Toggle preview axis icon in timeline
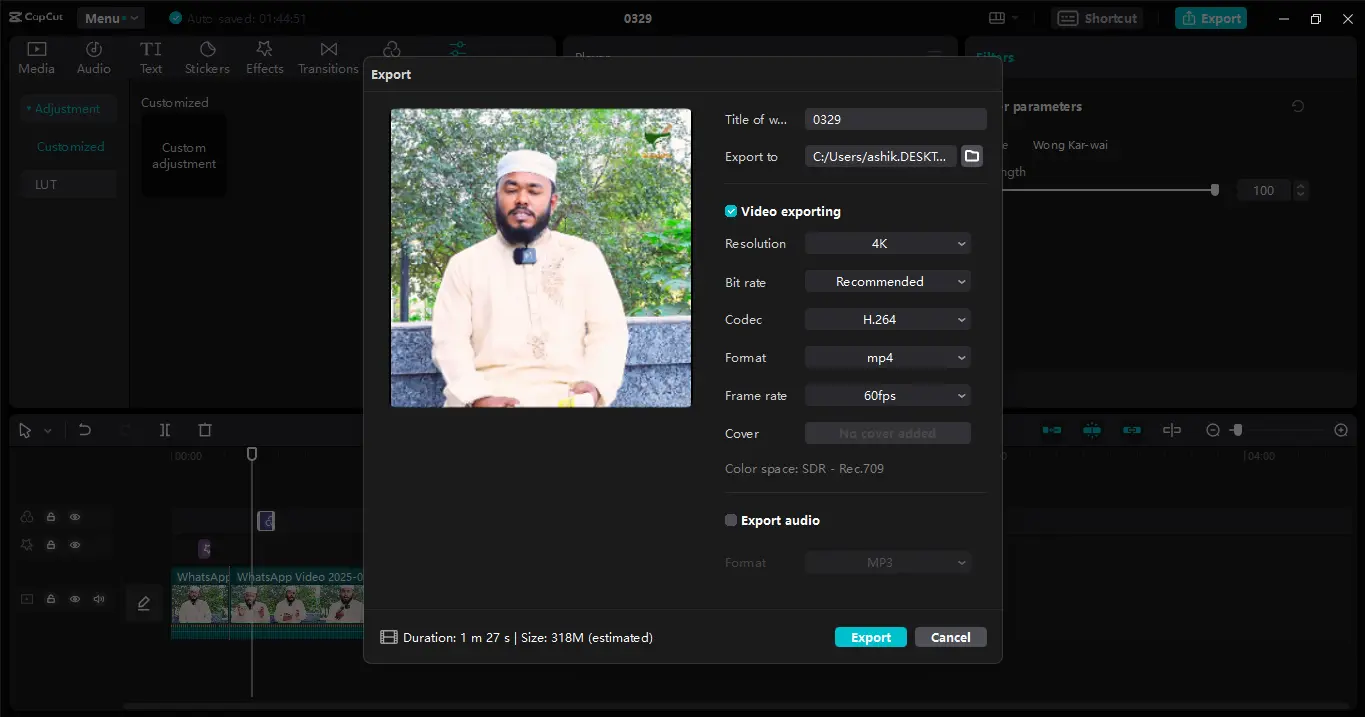The width and height of the screenshot is (1365, 717). pos(1172,430)
